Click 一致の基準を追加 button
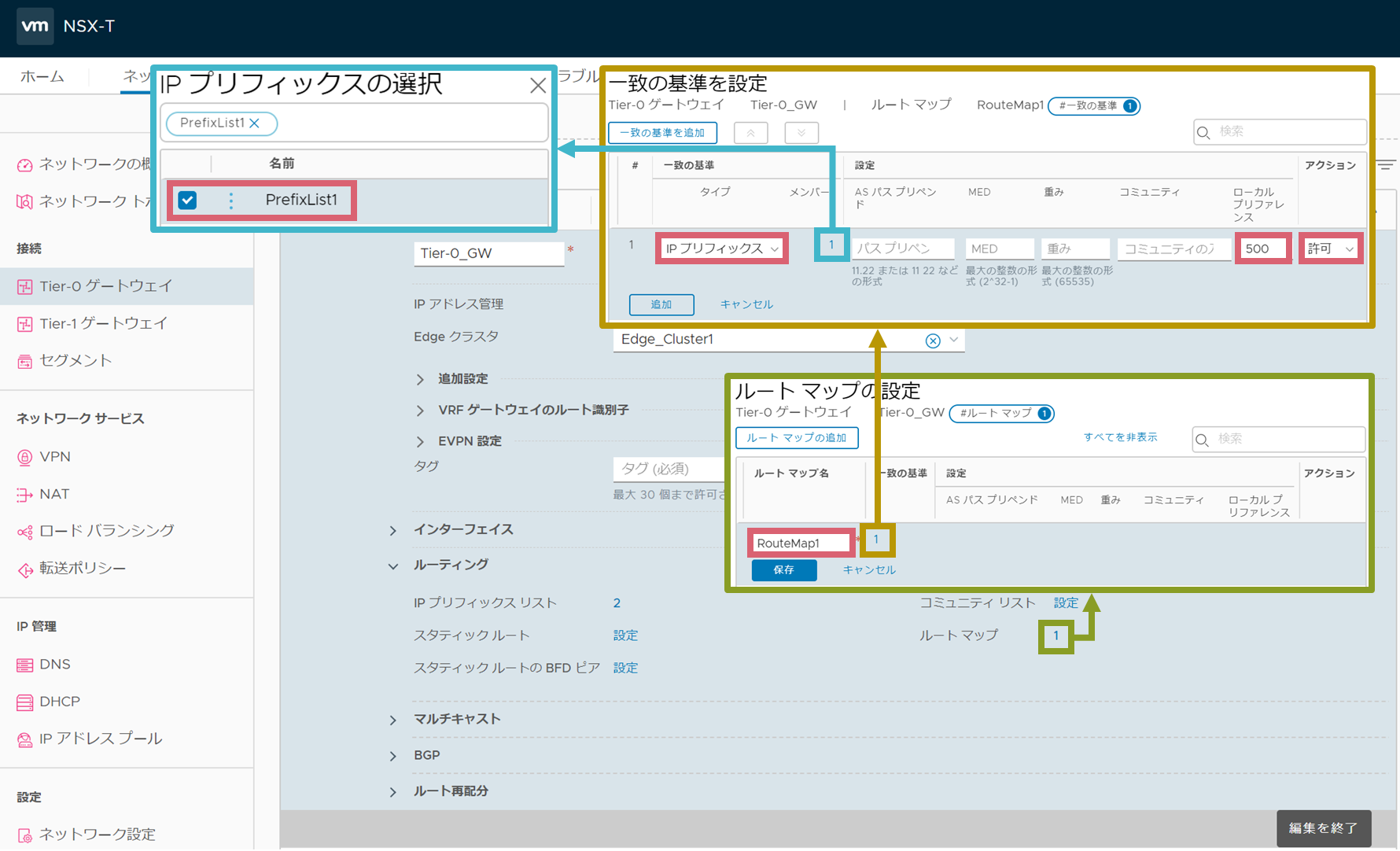The image size is (1400, 851). pos(662,133)
